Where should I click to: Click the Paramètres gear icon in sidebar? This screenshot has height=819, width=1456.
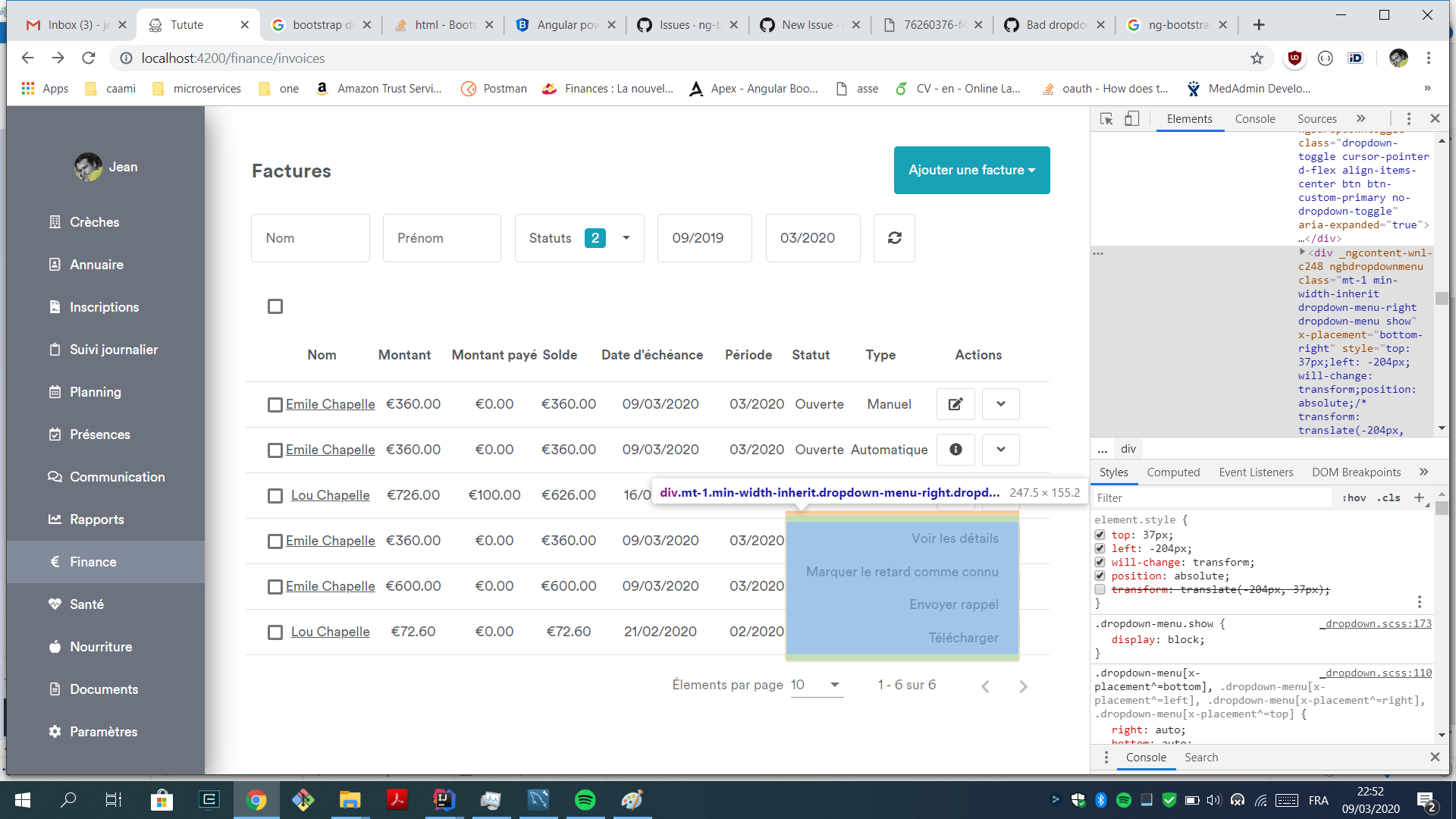click(54, 731)
